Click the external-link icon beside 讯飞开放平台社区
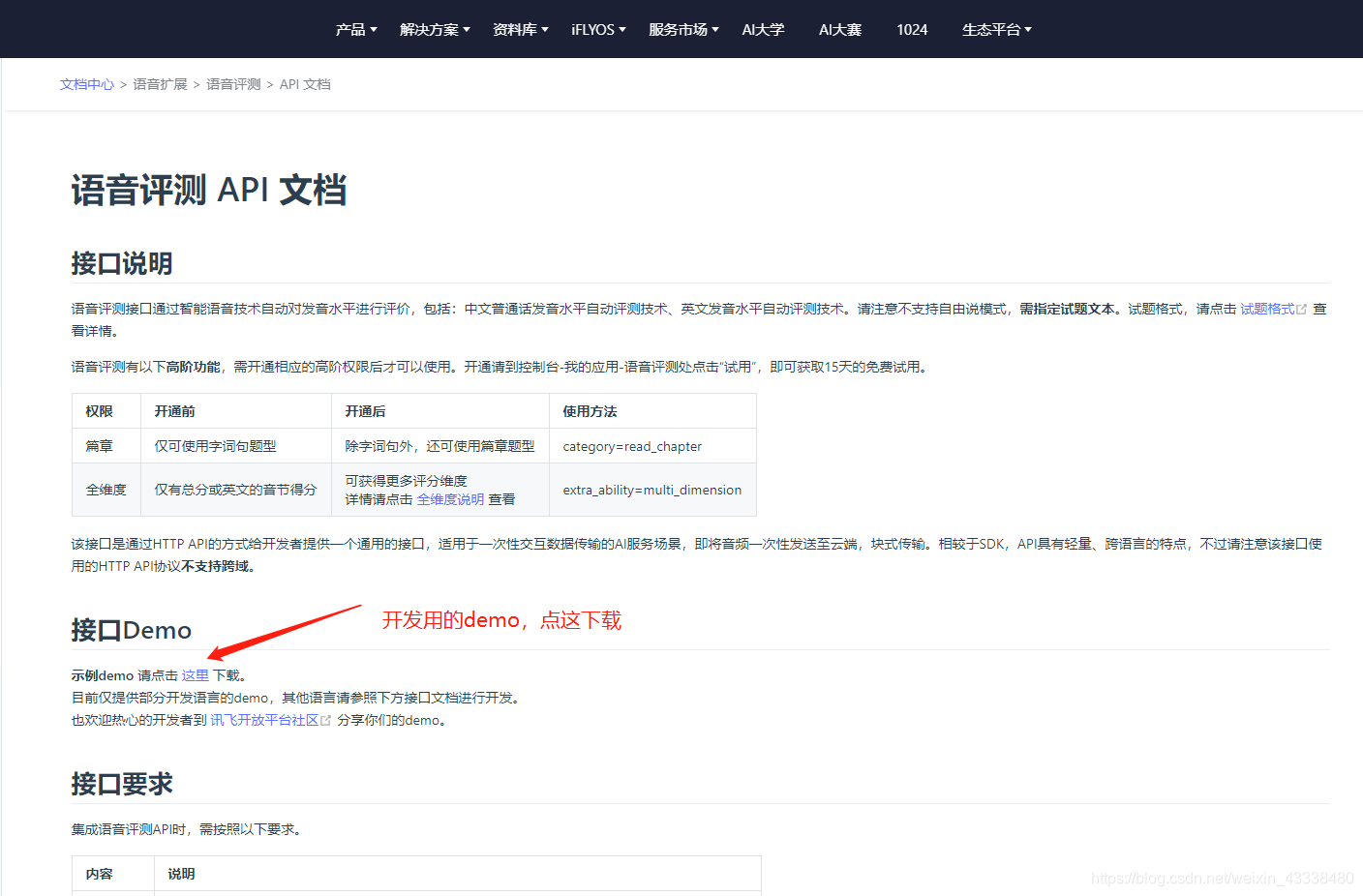The height and width of the screenshot is (896, 1363). click(x=325, y=719)
